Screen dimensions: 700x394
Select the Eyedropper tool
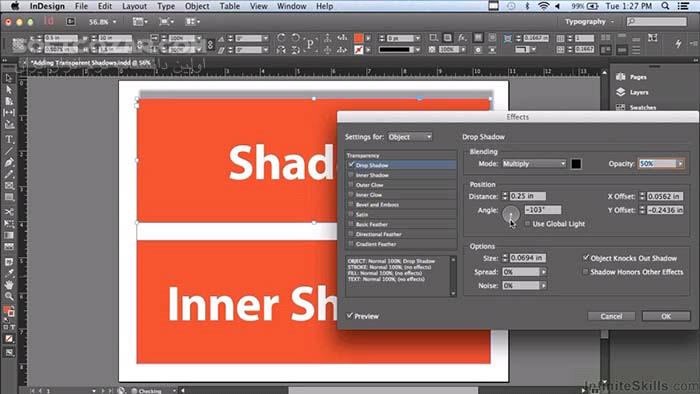(x=8, y=273)
